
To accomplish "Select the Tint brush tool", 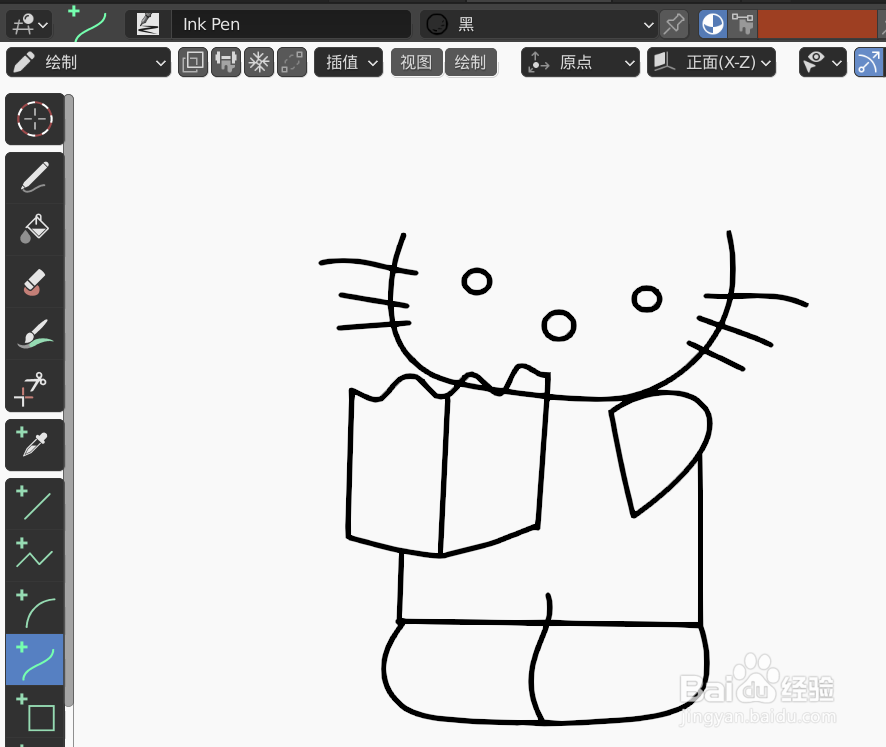I will click(x=34, y=333).
